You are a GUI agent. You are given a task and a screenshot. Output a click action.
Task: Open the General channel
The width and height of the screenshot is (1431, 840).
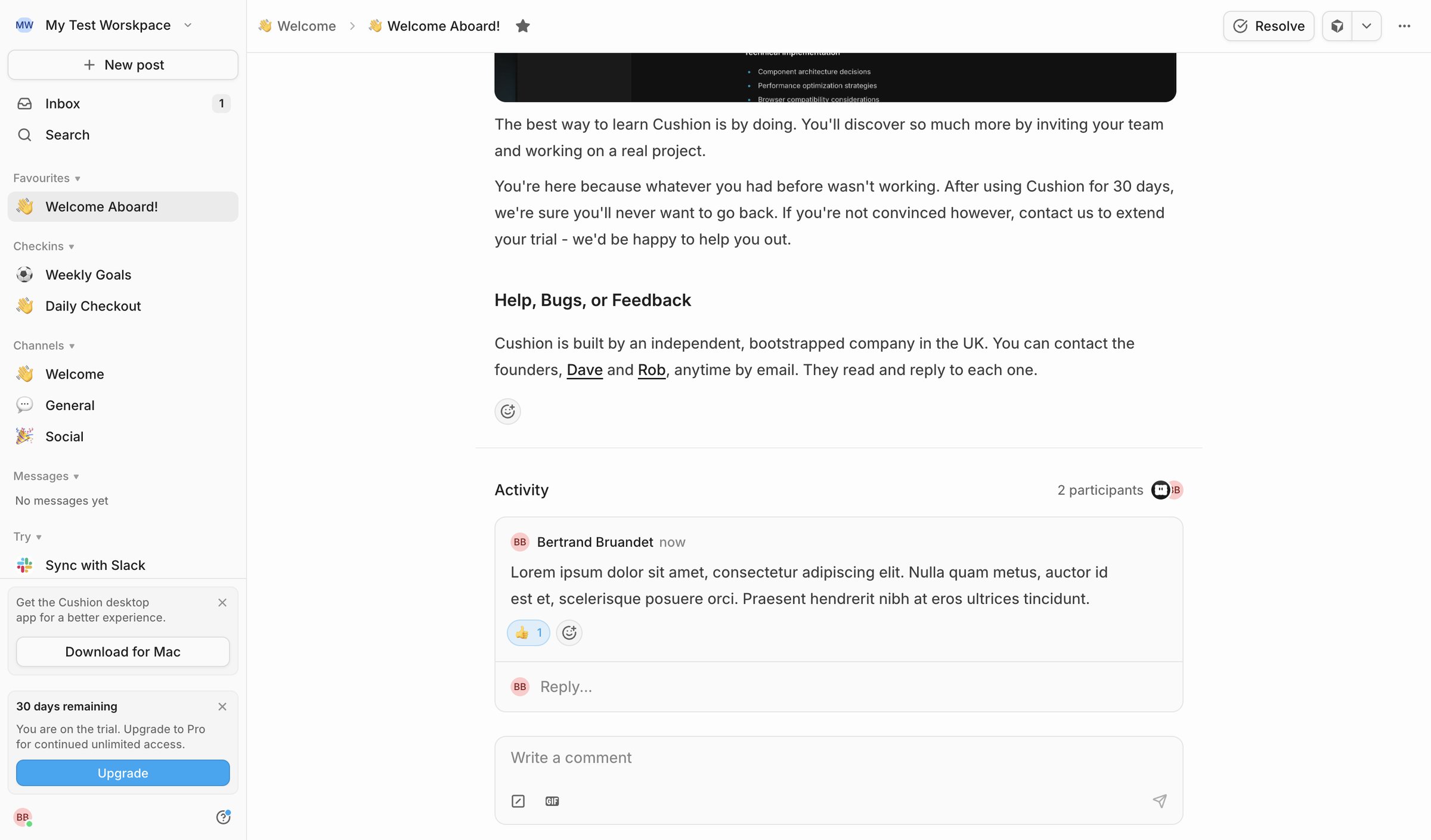click(123, 405)
